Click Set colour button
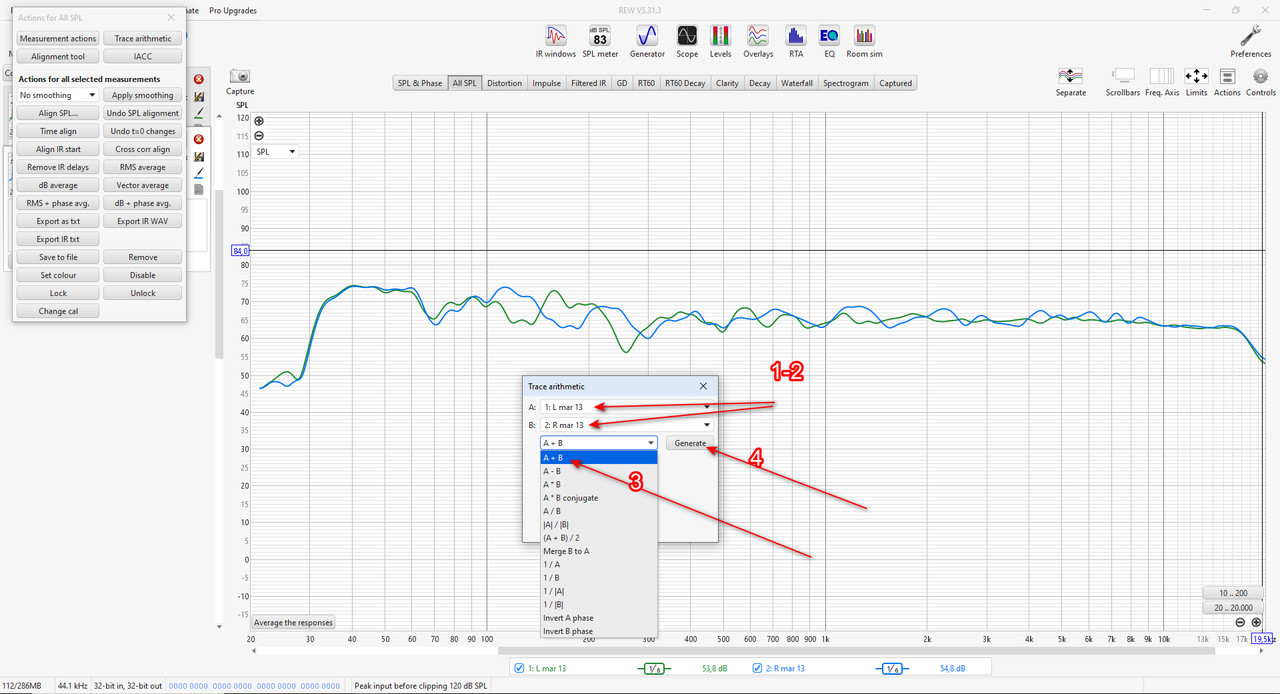Screen dimensions: 1280x694 58,275
